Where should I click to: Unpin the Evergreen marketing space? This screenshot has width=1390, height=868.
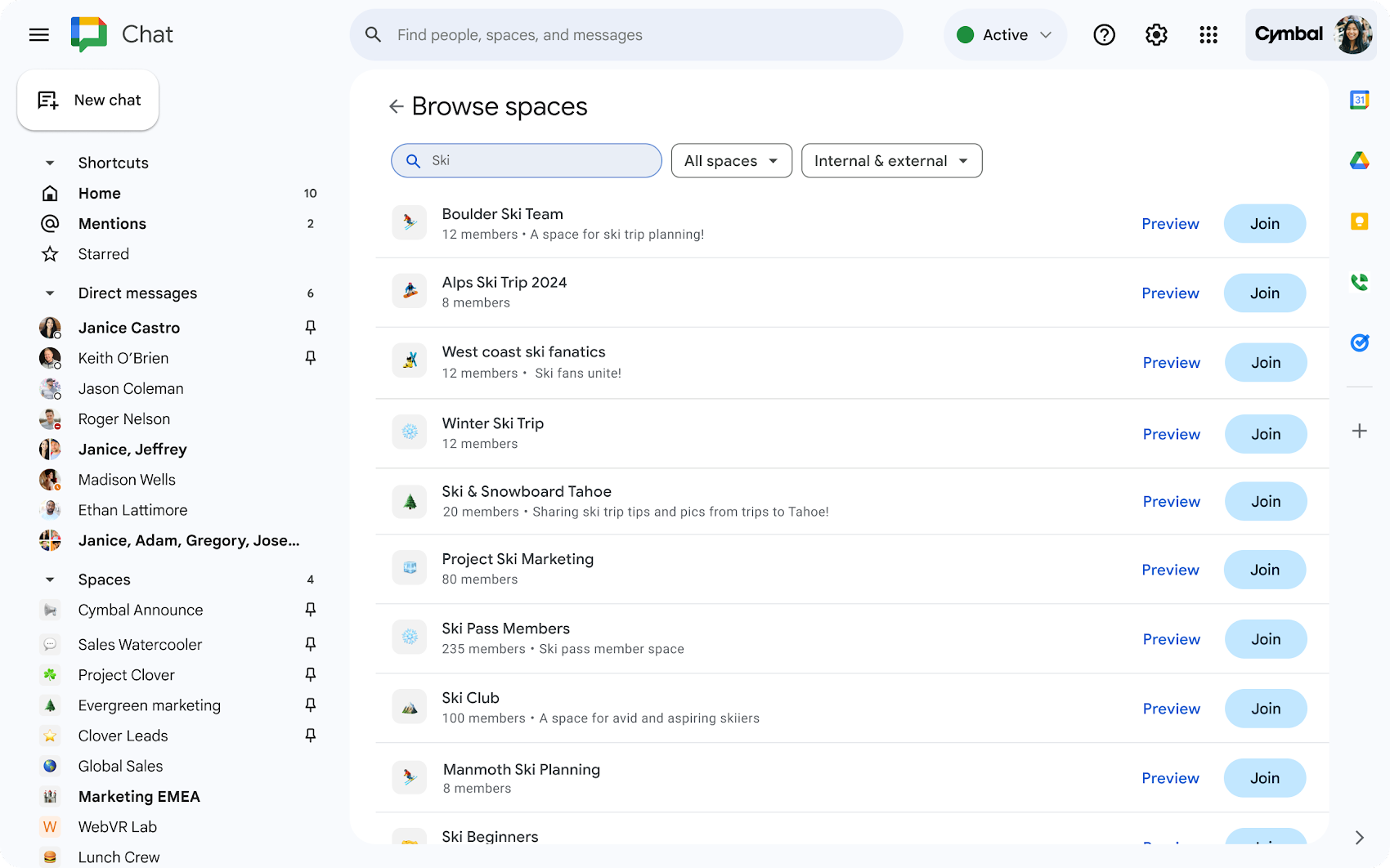pos(310,705)
